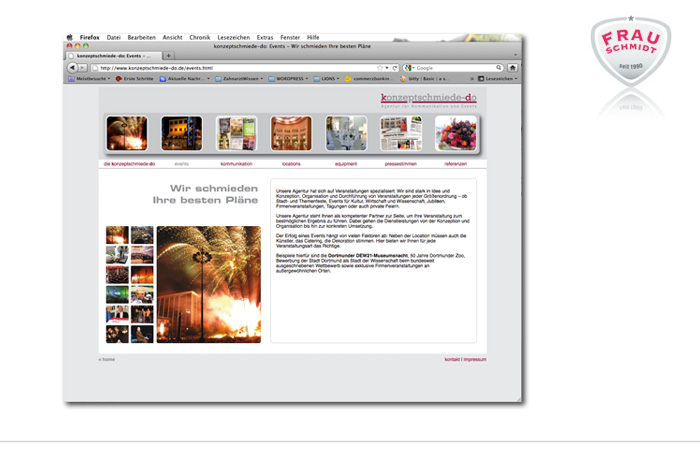Click the list-all-tabs arrow at tab bar end
Viewport: 700px width, 450px height.
point(515,55)
